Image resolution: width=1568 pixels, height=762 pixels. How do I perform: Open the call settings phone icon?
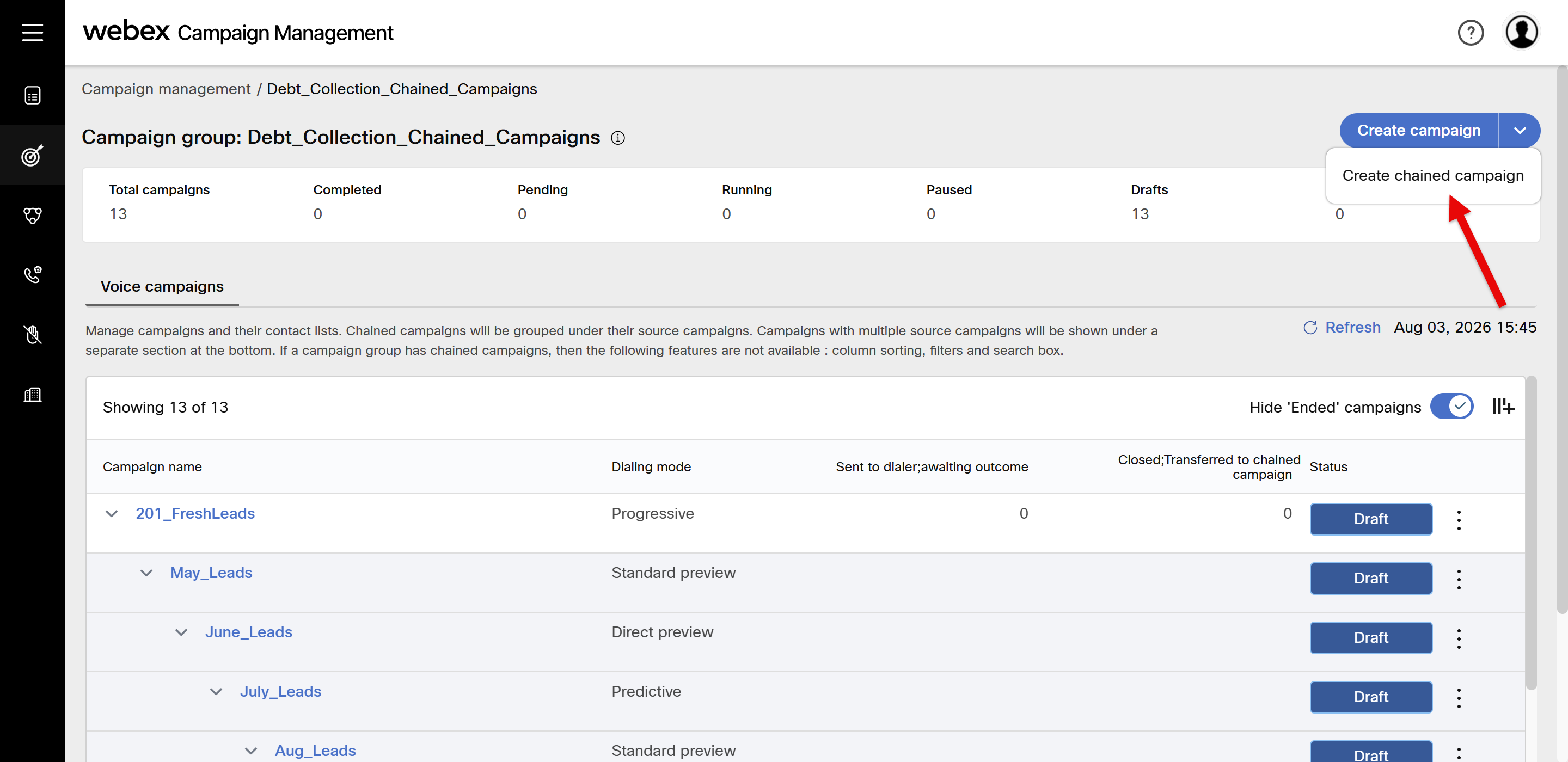pyautogui.click(x=32, y=274)
